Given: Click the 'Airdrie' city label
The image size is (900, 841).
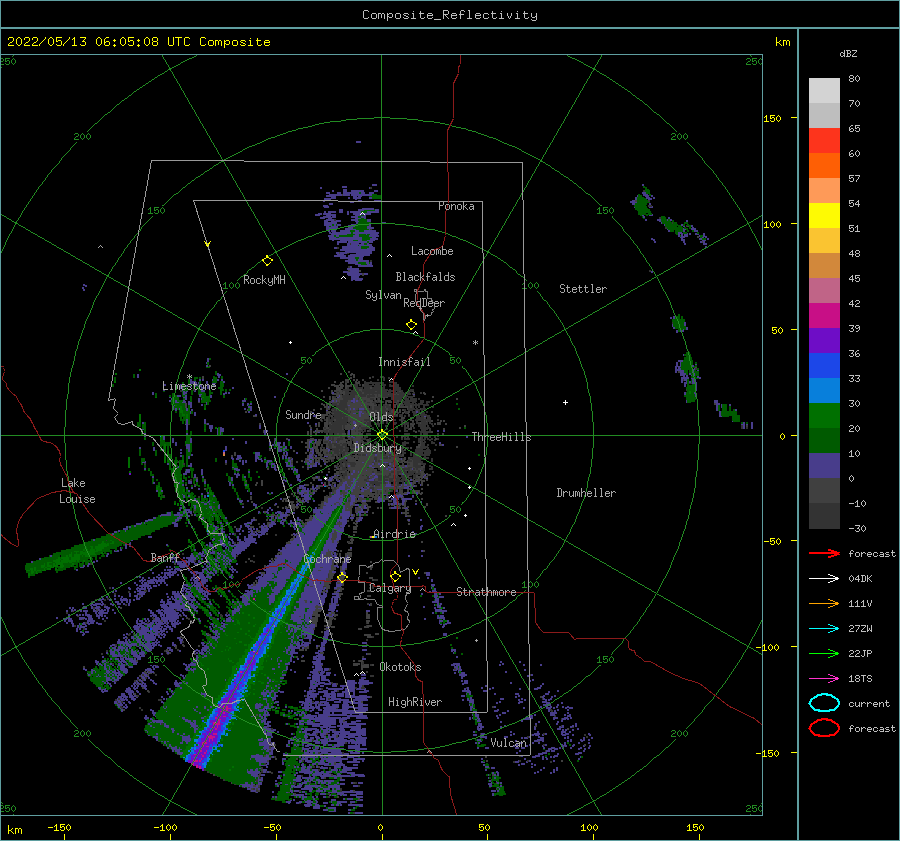Looking at the screenshot, I should point(394,534).
